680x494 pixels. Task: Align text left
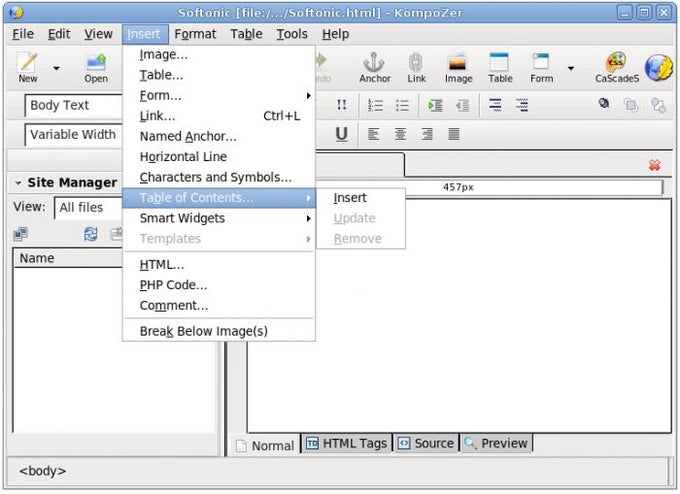pos(373,134)
